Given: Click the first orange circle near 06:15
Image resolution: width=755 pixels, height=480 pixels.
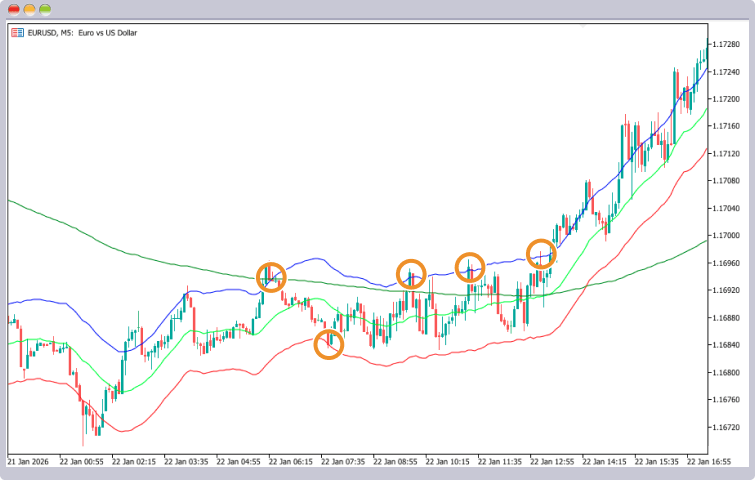Looking at the screenshot, I should (x=271, y=277).
